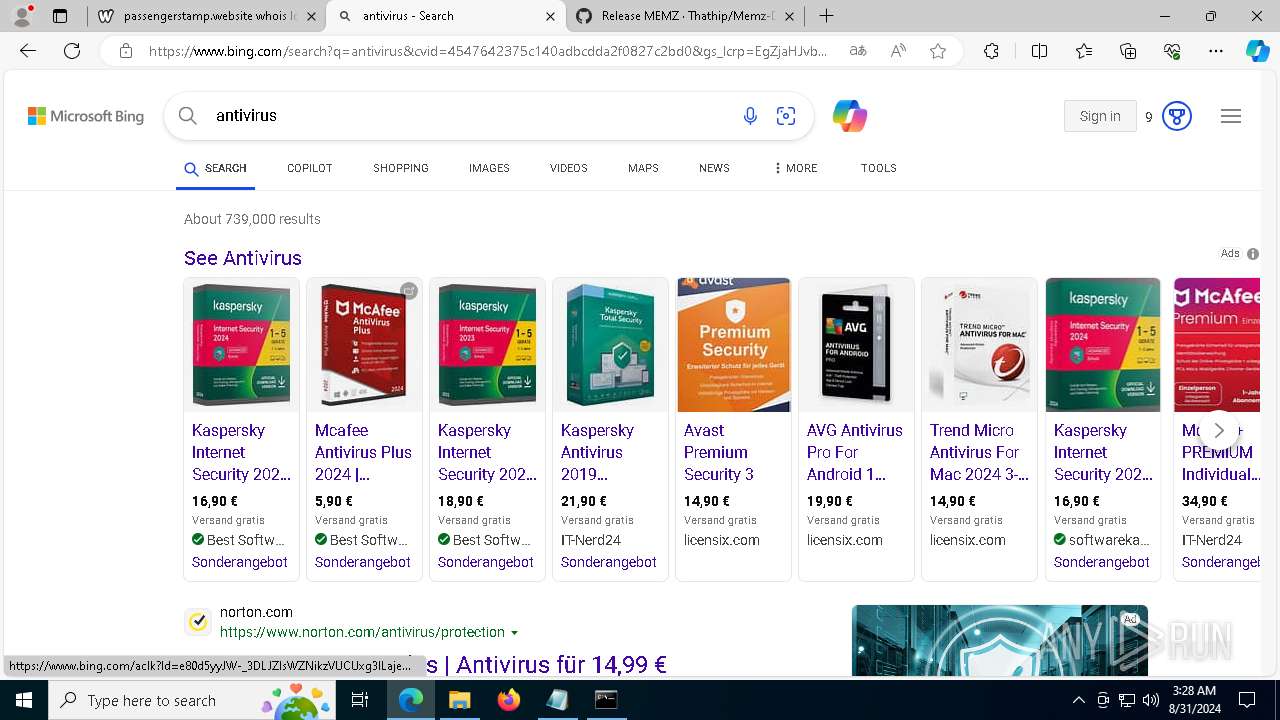This screenshot has width=1280, height=720.
Task: Add this page to favorites star
Action: (938, 51)
